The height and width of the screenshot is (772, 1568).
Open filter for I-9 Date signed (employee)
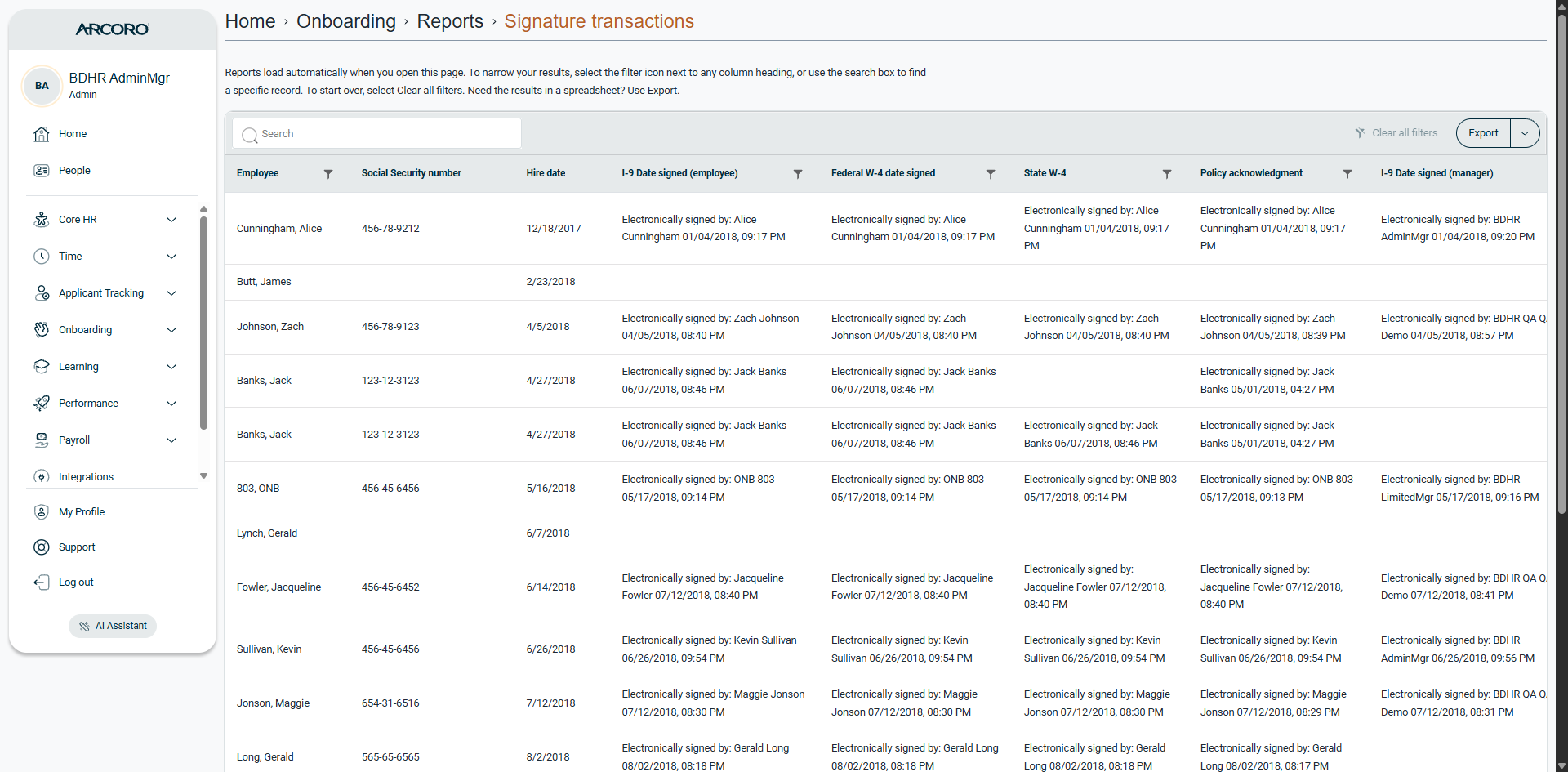(798, 174)
